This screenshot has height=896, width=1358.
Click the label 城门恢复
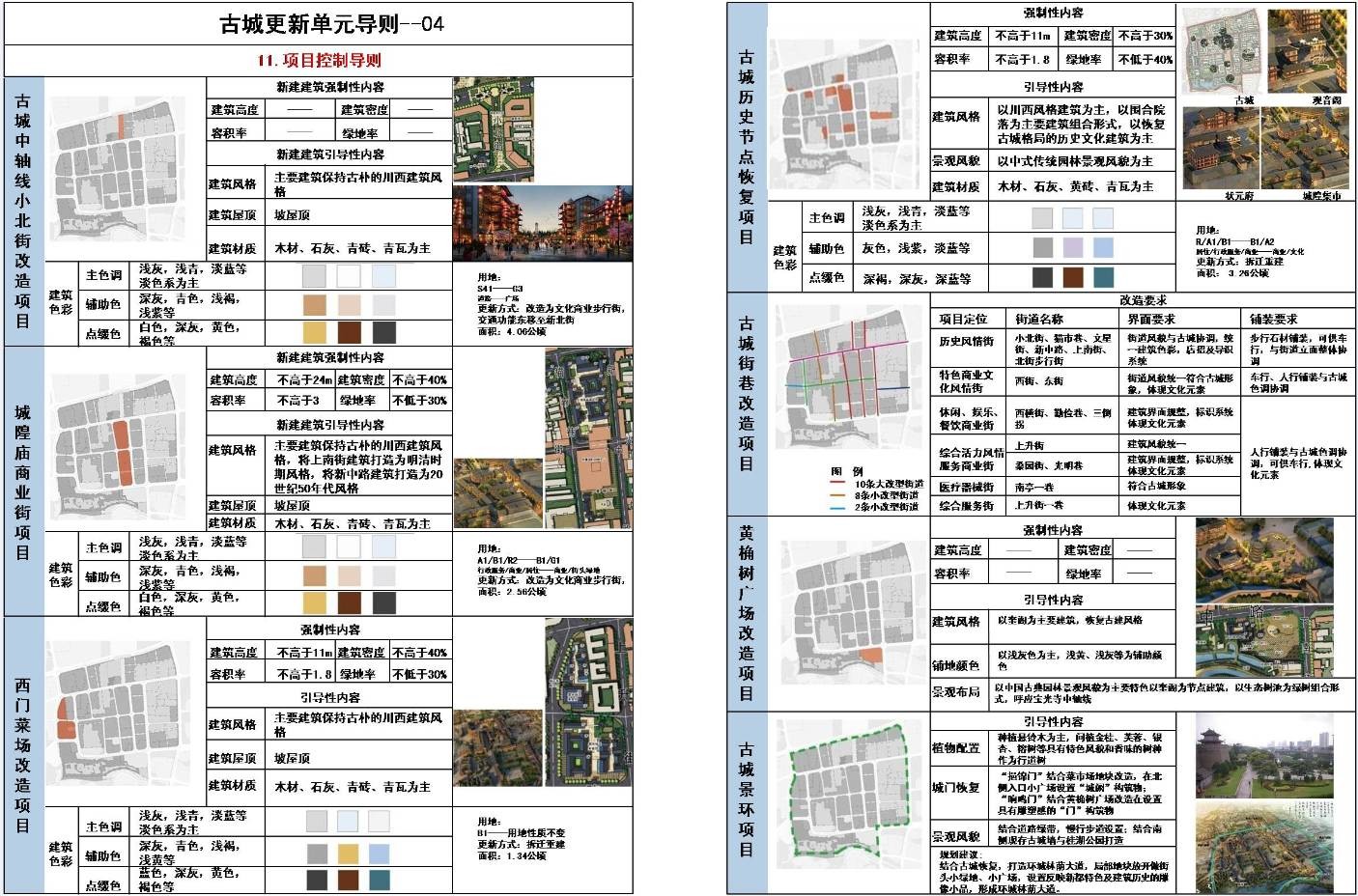[956, 788]
